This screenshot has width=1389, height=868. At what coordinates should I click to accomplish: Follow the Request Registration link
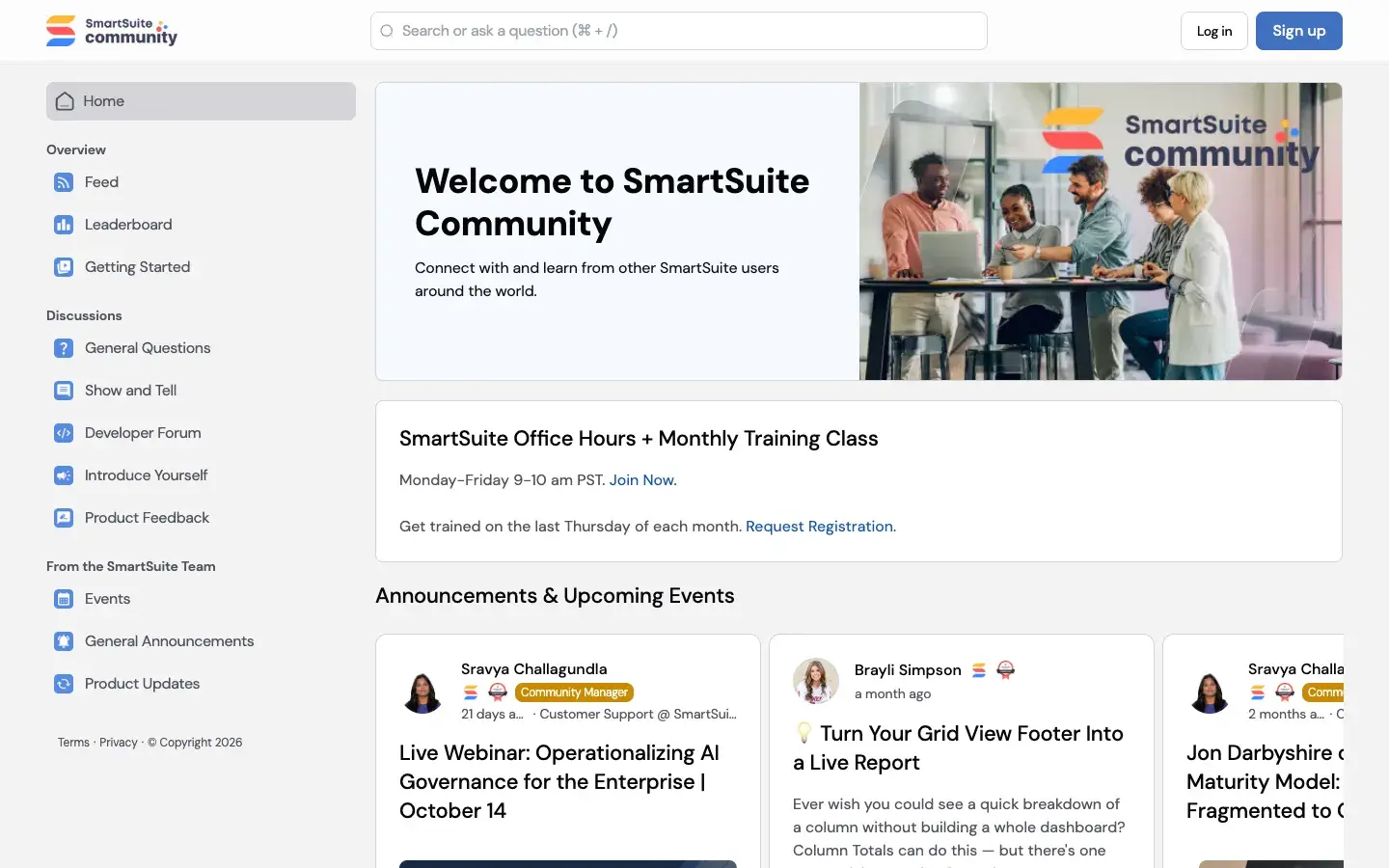[820, 527]
